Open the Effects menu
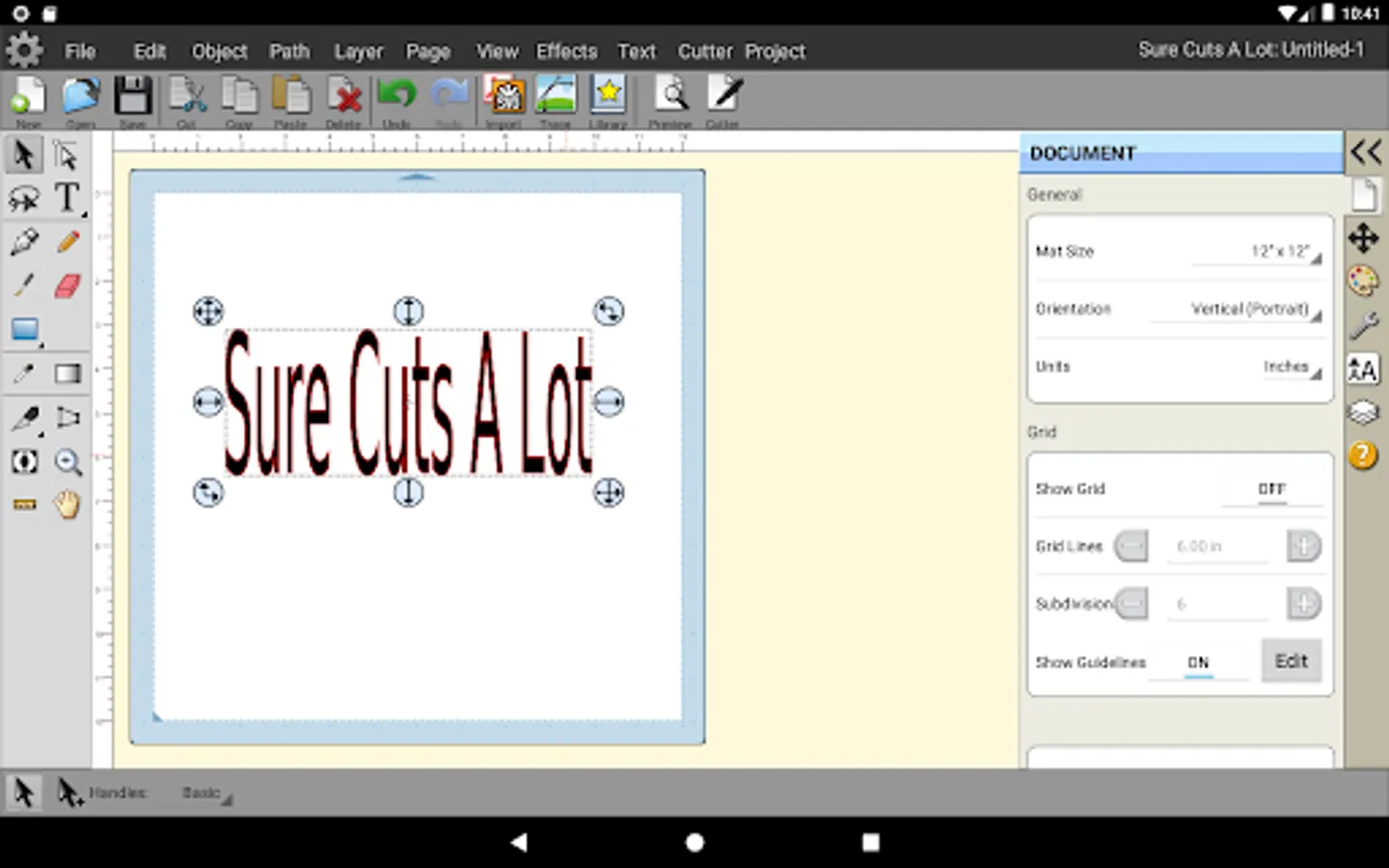1389x868 pixels. (566, 51)
